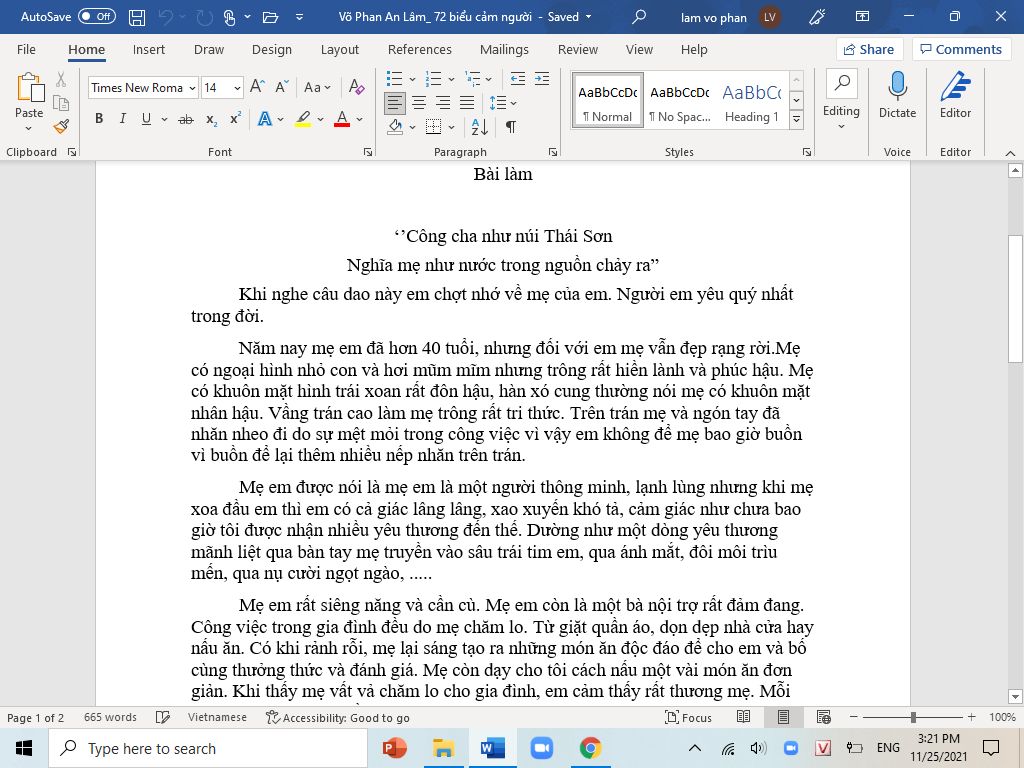
Task: Click the Save icon in title bar
Action: [137, 18]
